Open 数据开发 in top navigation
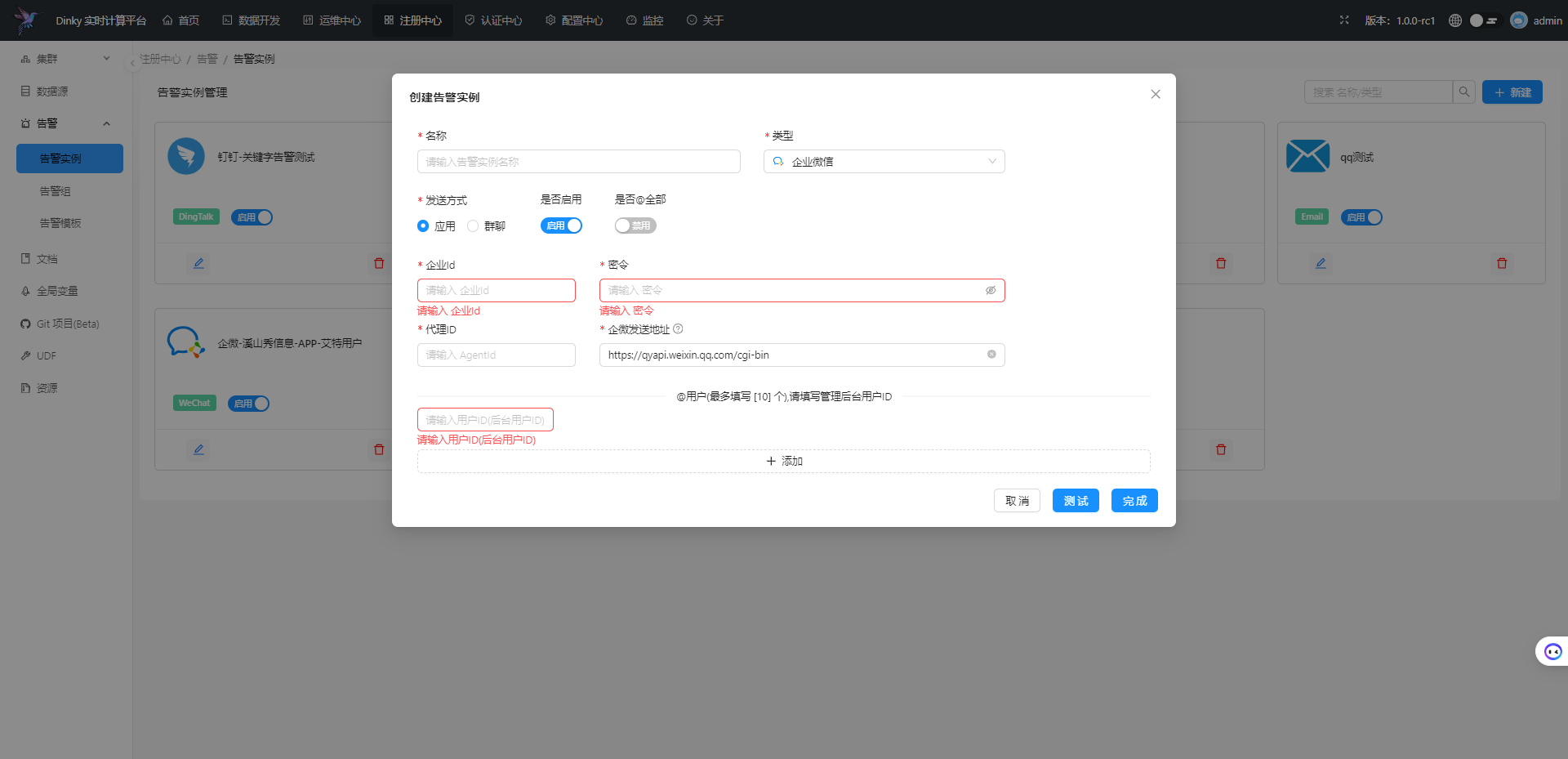This screenshot has height=759, width=1568. click(x=252, y=20)
